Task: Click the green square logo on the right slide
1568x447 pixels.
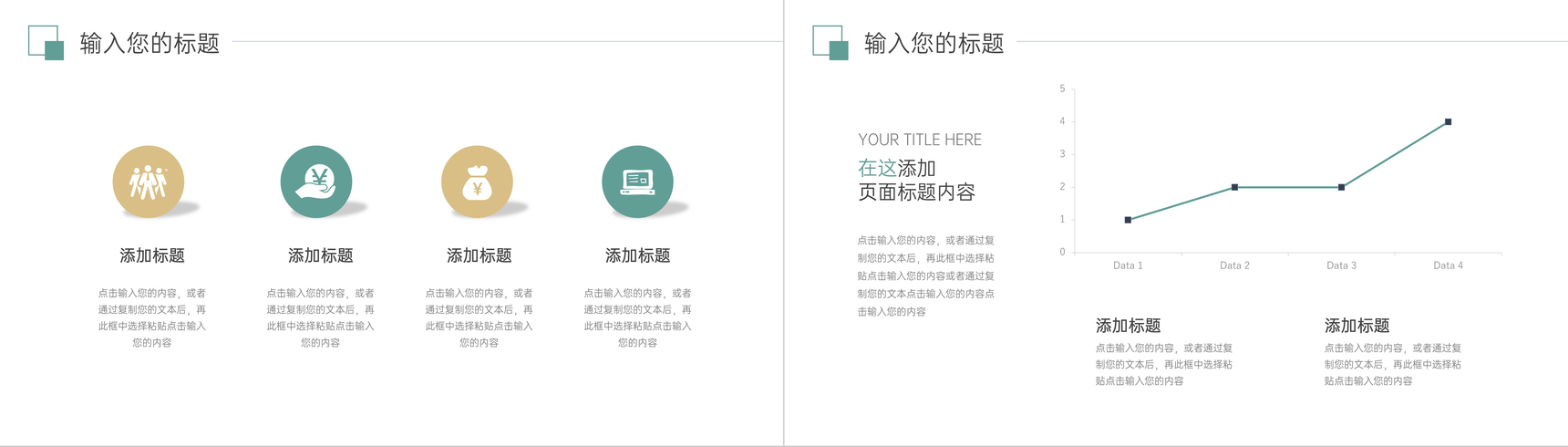Action: [x=830, y=42]
